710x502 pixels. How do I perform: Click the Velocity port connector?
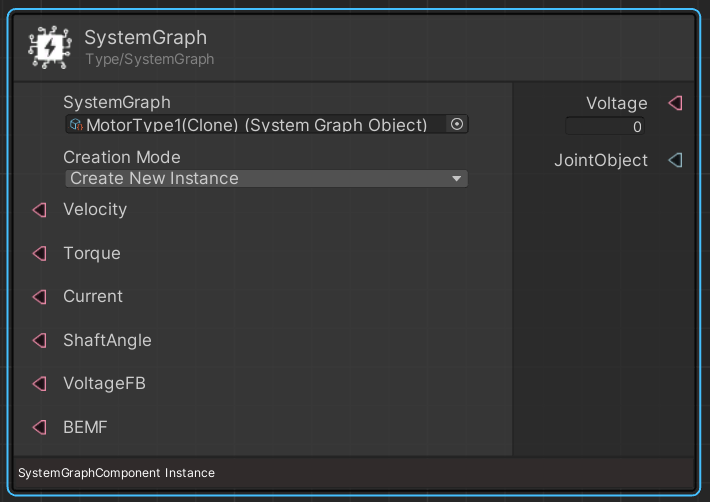tap(40, 210)
